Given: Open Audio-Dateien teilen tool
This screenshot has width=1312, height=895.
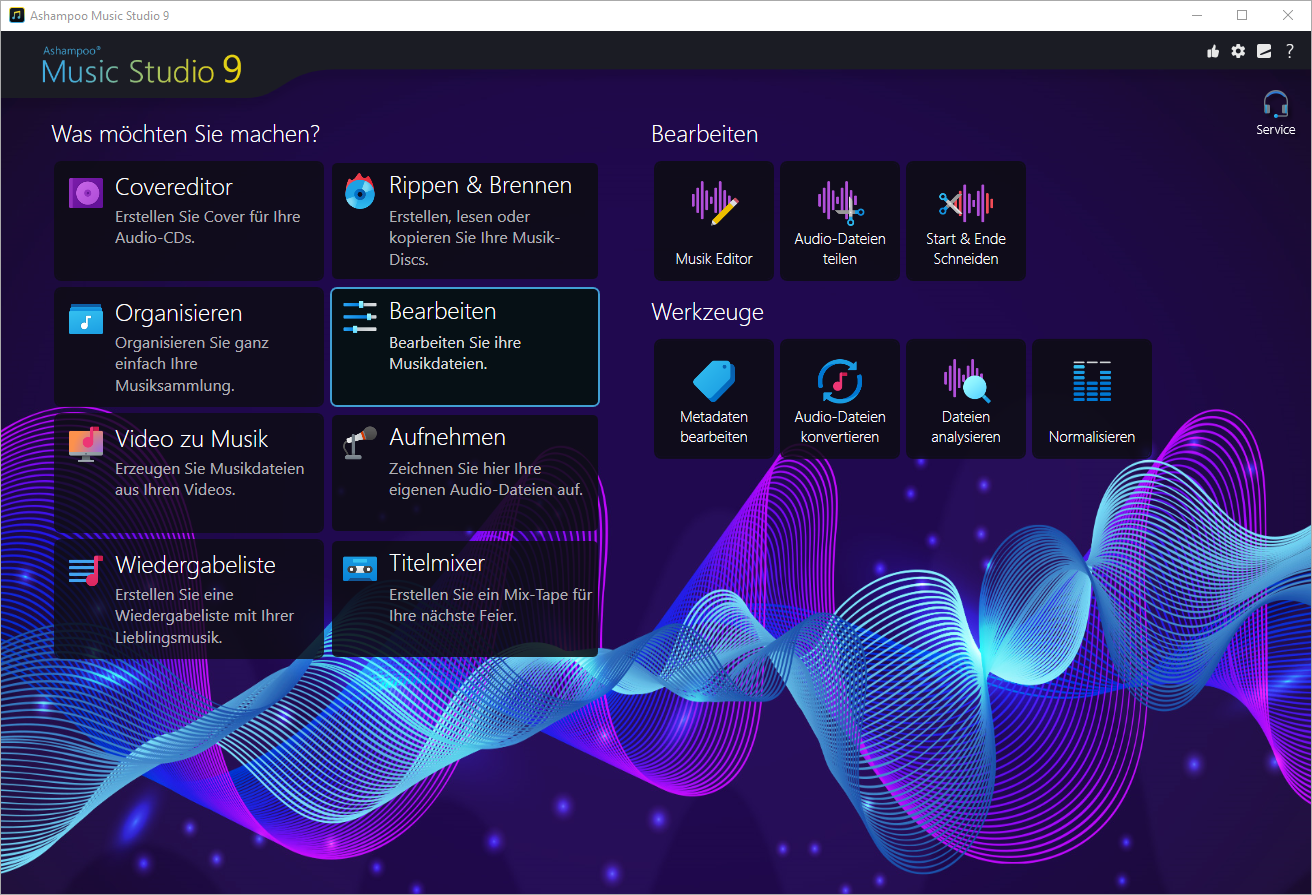Looking at the screenshot, I should click(840, 221).
